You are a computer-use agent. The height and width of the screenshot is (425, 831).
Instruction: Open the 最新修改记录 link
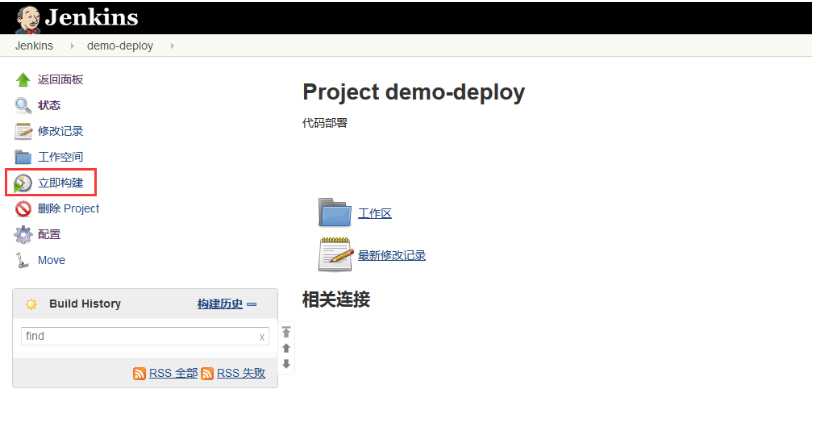pyautogui.click(x=392, y=255)
